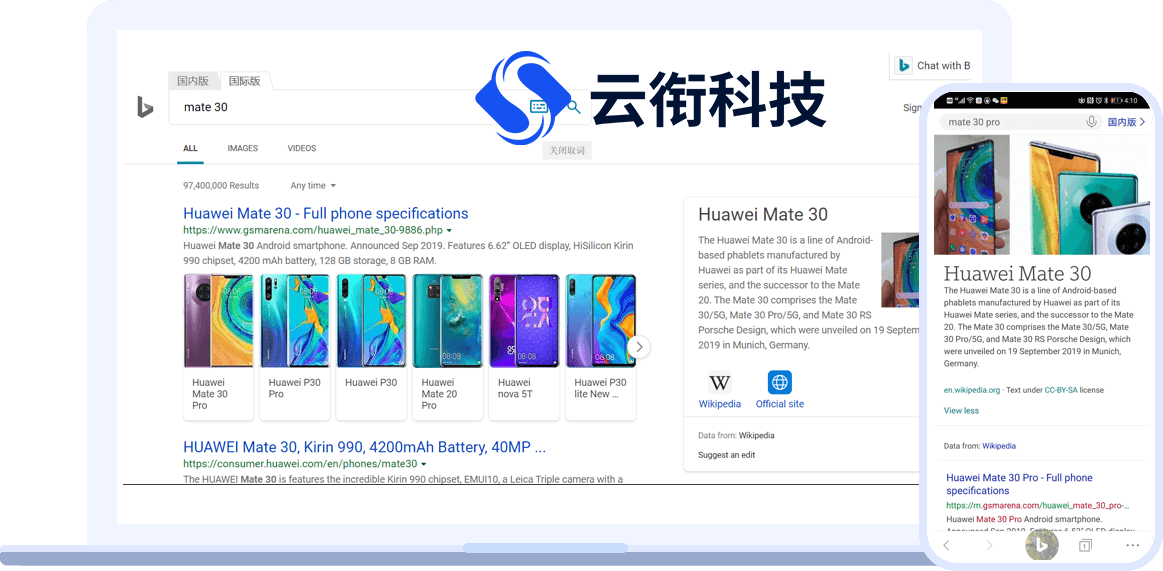1163x571 pixels.
Task: Open Huawei Mate 30 Pro specifications link on phone
Action: click(1019, 484)
